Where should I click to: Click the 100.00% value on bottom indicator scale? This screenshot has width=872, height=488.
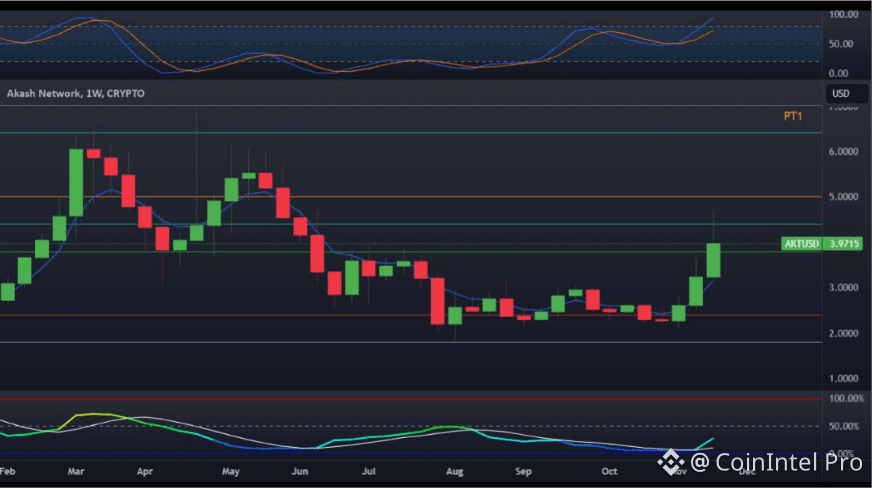(846, 399)
